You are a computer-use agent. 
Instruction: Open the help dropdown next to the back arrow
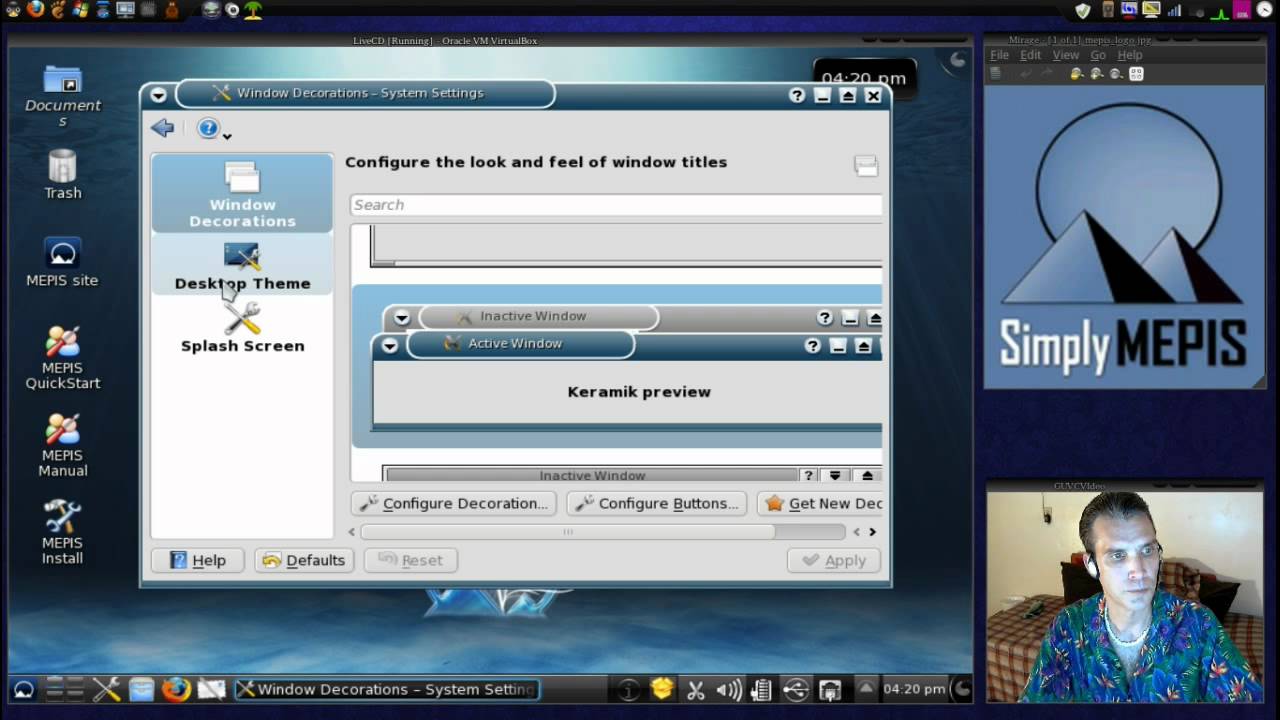[x=214, y=129]
